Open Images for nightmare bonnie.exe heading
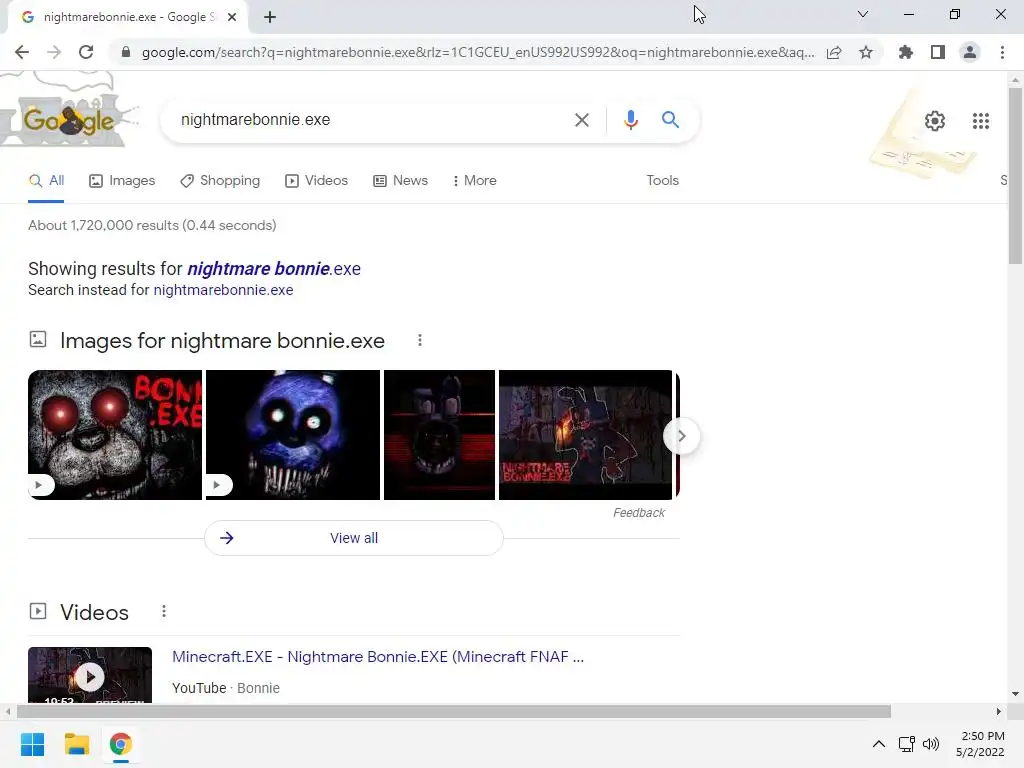The height and width of the screenshot is (768, 1024). [x=222, y=340]
